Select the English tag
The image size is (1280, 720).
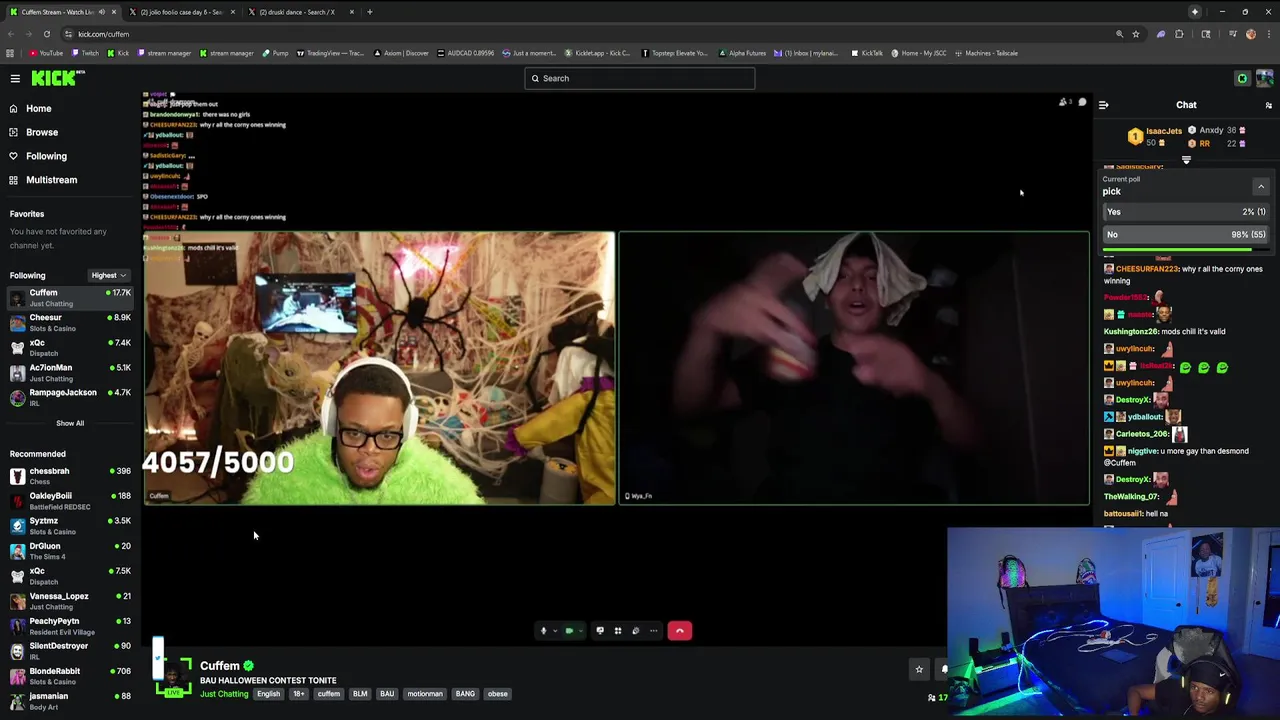click(268, 694)
